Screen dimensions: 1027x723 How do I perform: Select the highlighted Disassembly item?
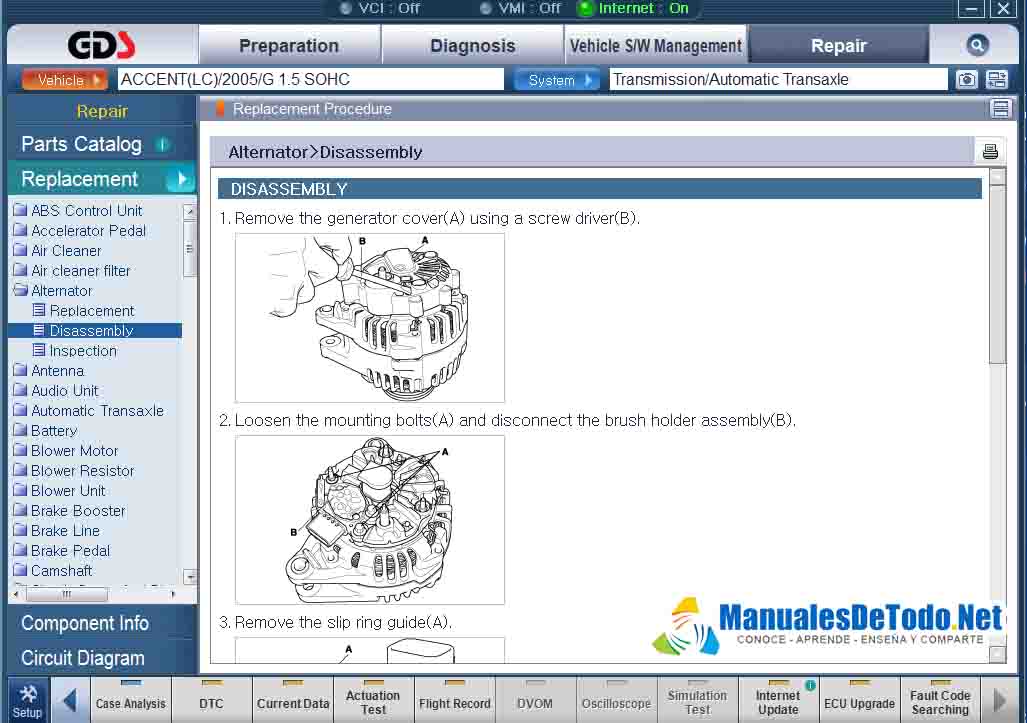pos(95,330)
